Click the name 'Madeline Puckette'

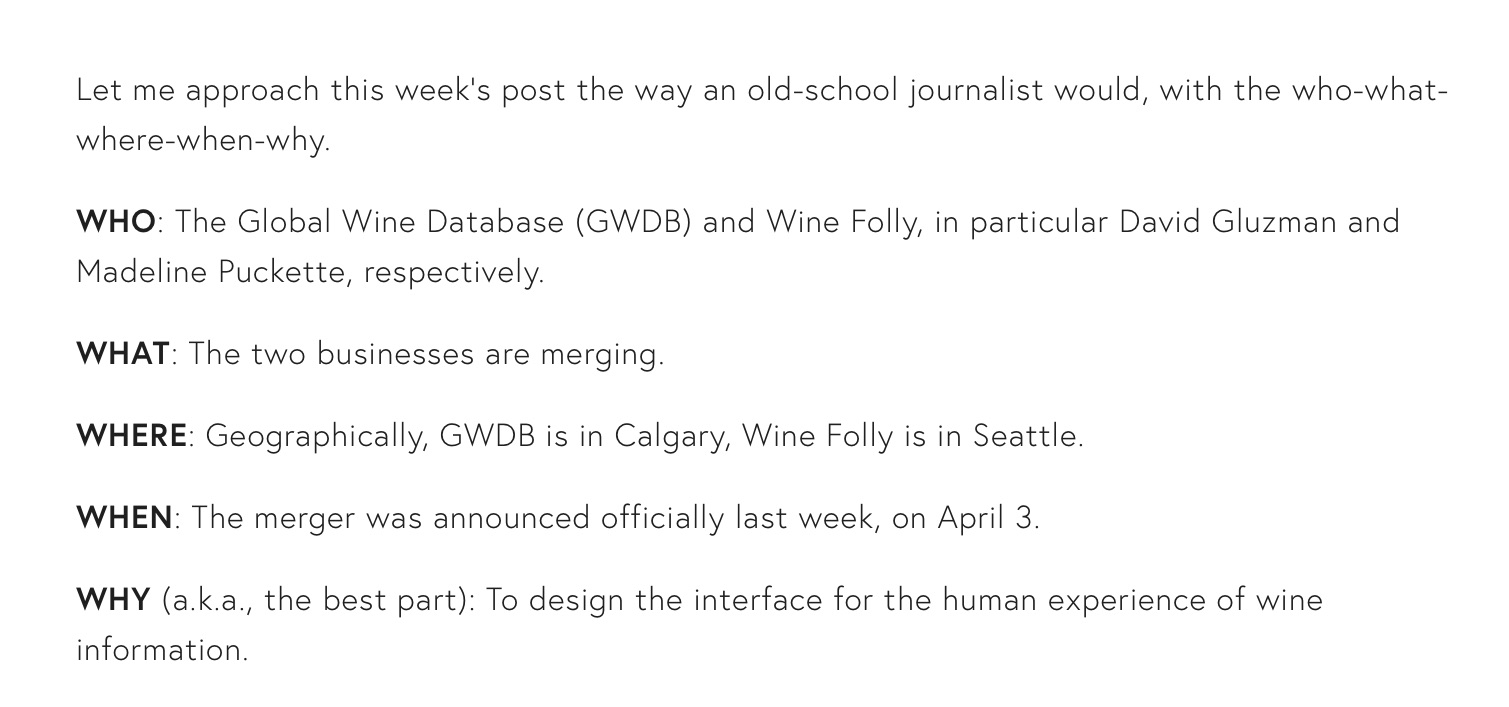(210, 272)
